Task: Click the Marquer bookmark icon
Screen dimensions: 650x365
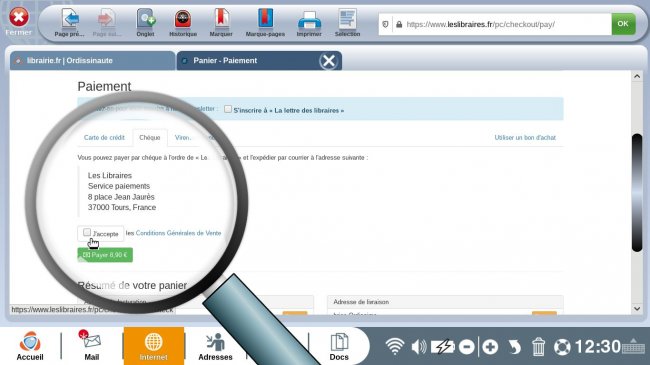Action: pos(221,19)
